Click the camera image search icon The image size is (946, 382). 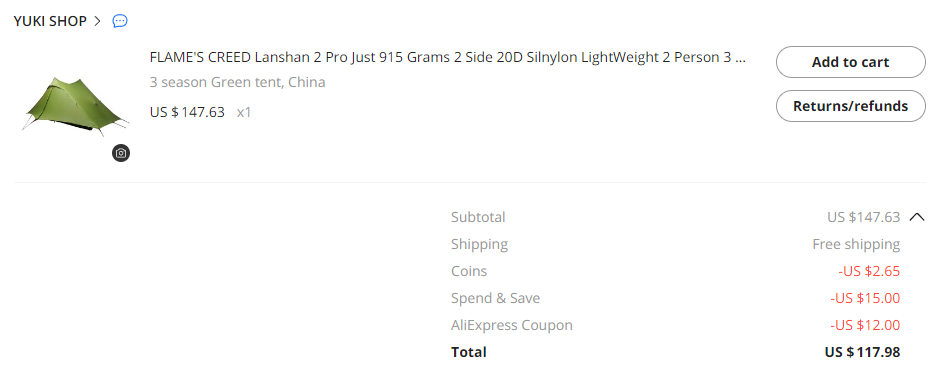click(121, 153)
